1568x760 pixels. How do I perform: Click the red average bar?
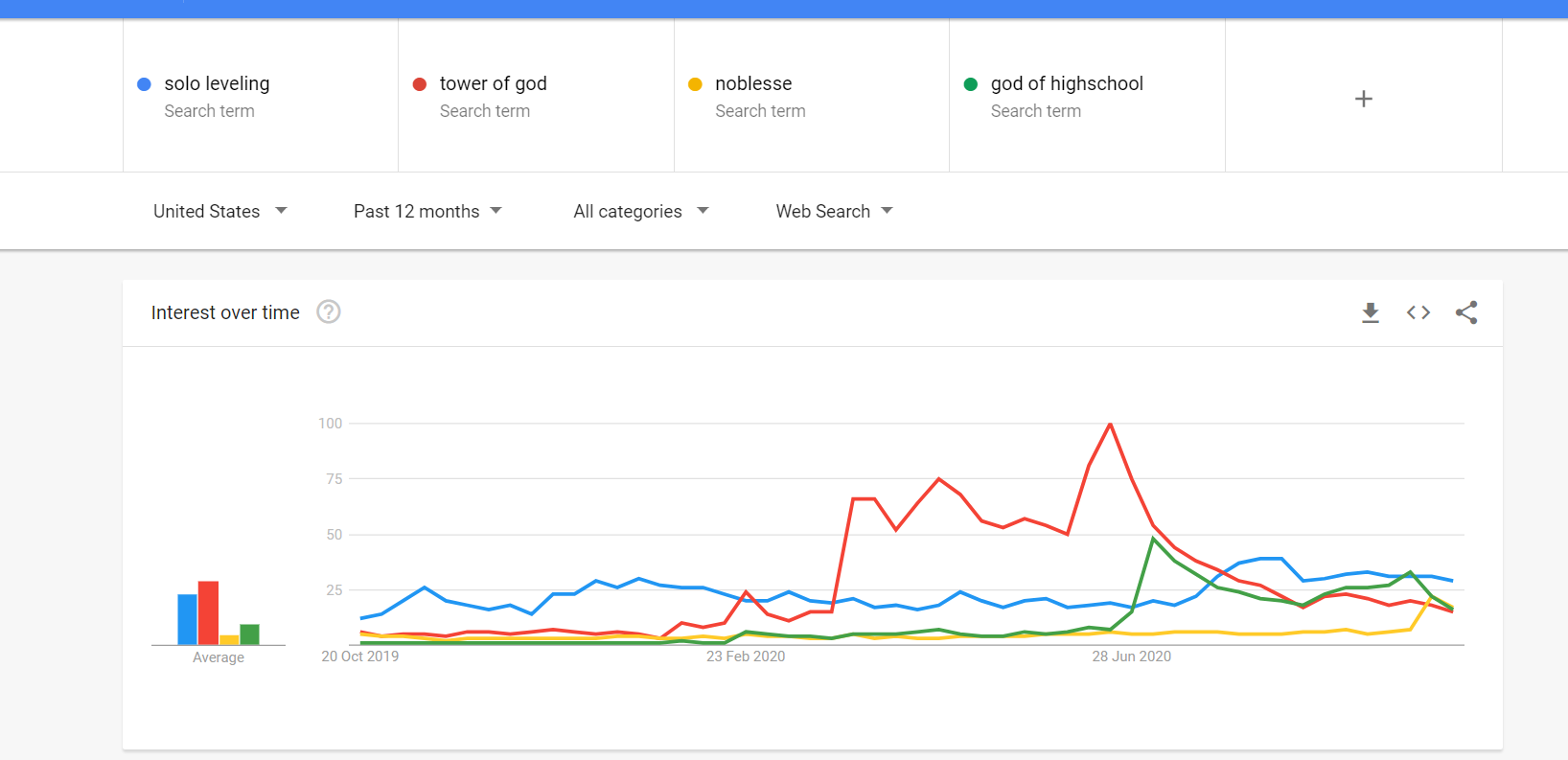(208, 613)
